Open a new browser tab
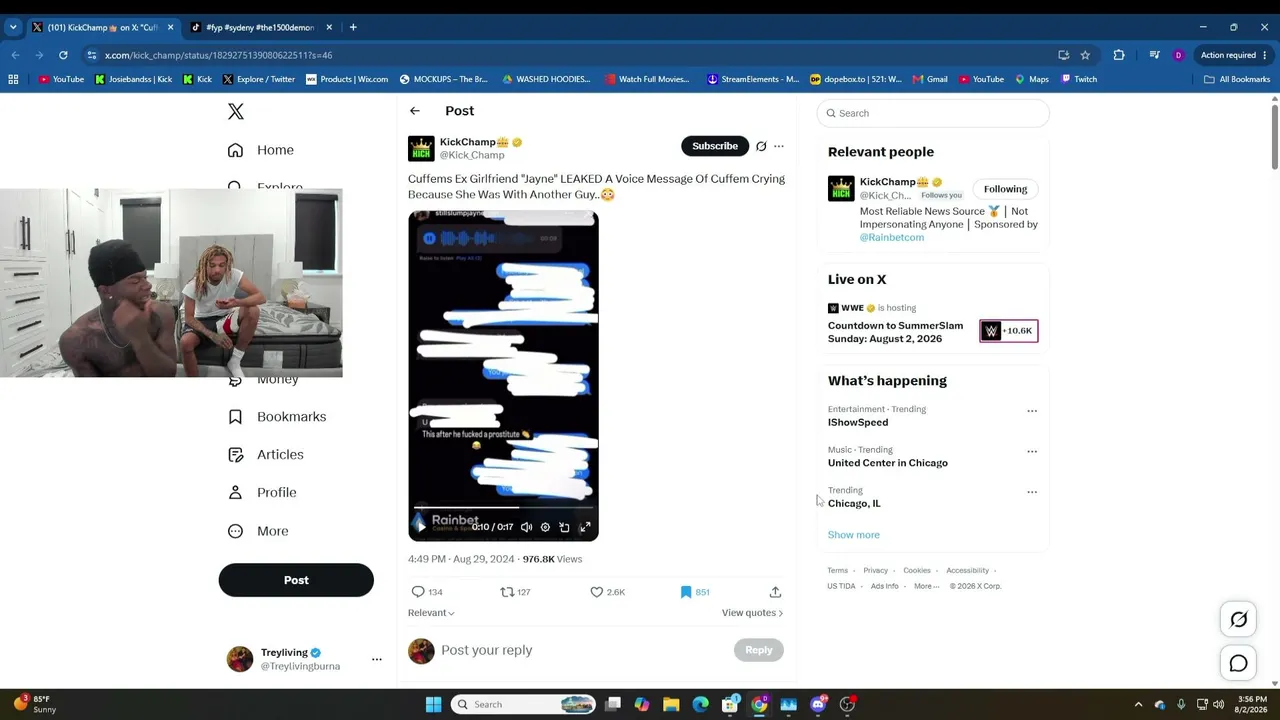Screen dimensions: 1280x720 [353, 27]
